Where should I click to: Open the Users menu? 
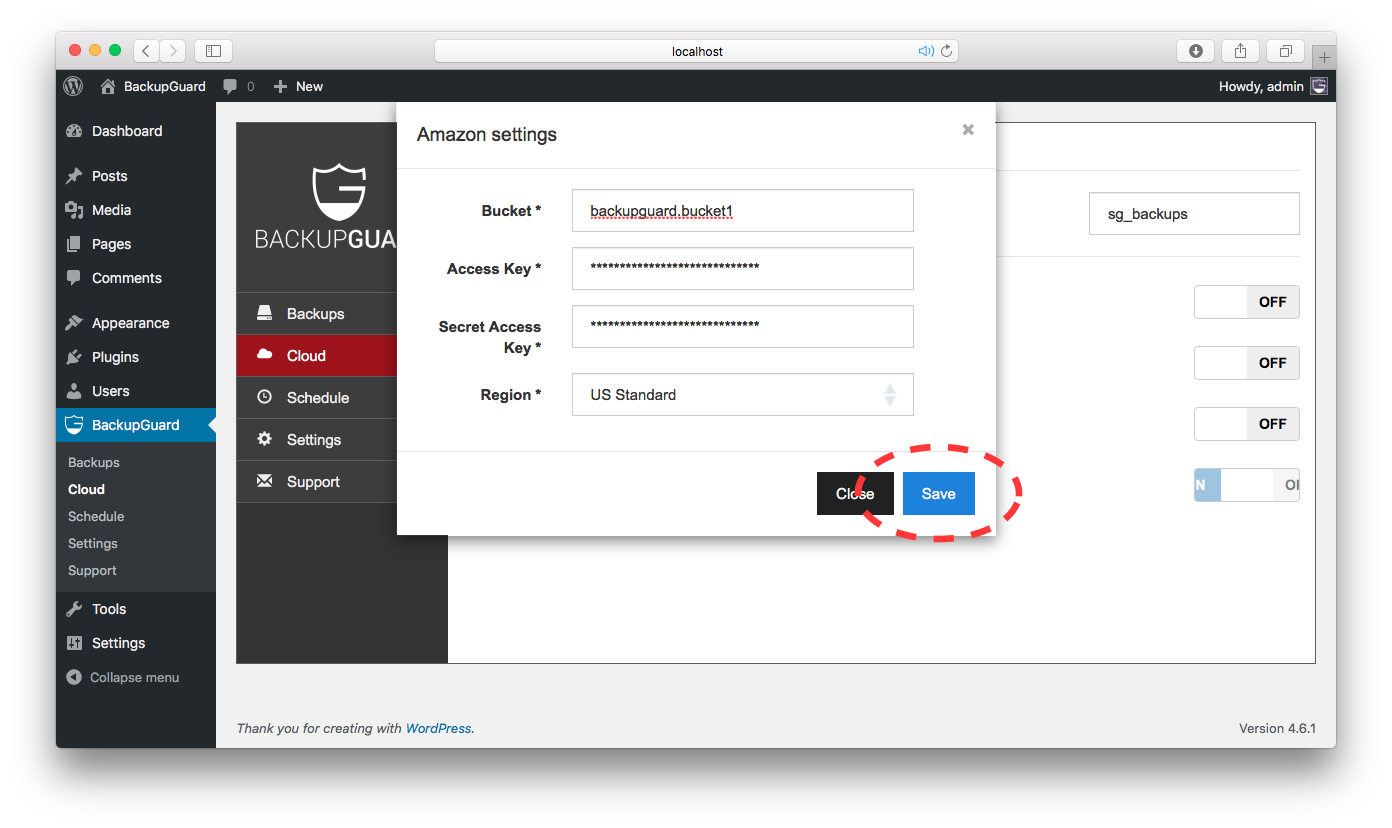(x=136, y=391)
